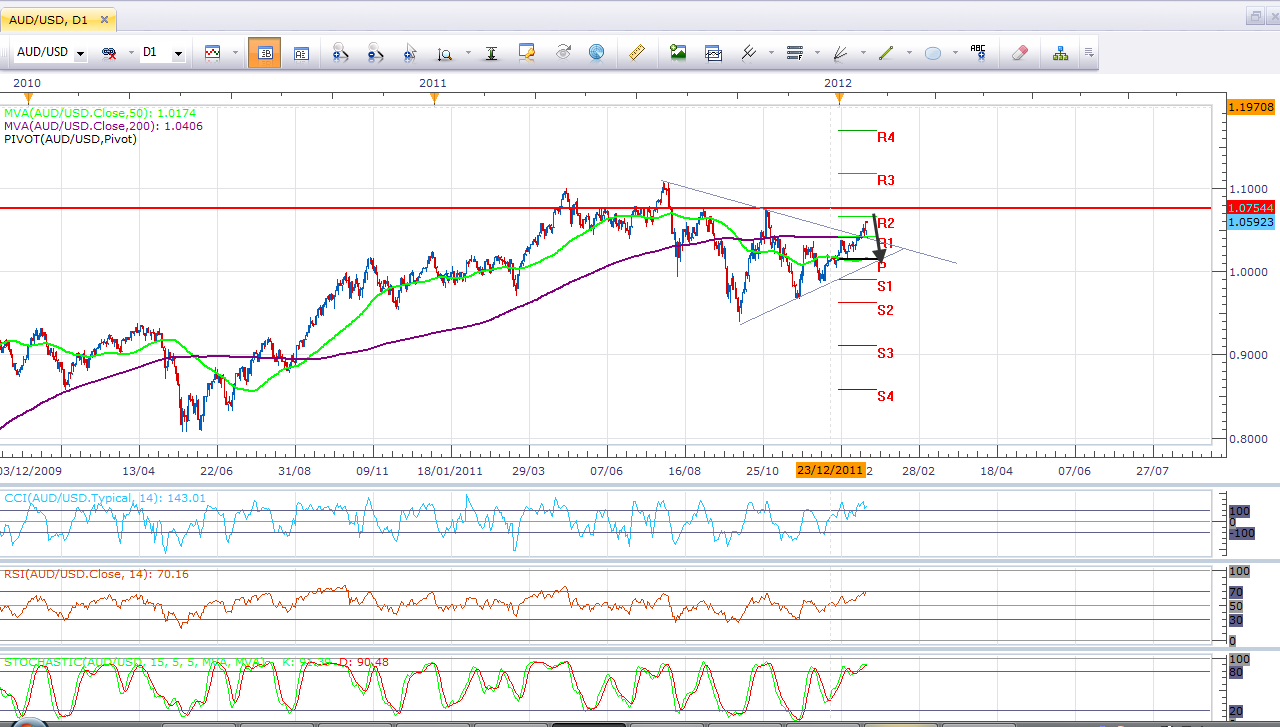The image size is (1280, 727).
Task: Open the chart properties key icon
Action: click(527, 53)
